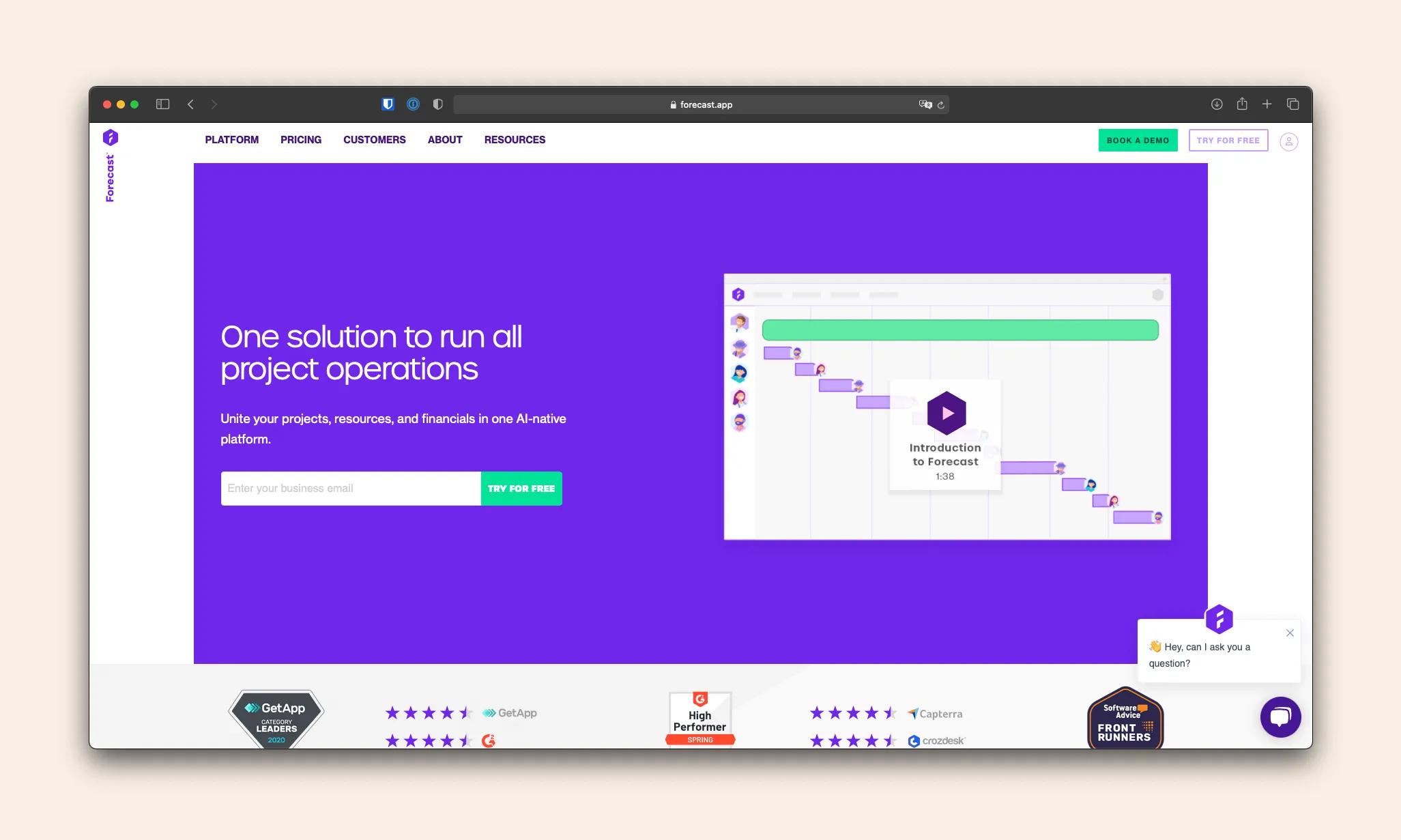Click the BOOK A DEMO button
1401x840 pixels.
coord(1138,140)
